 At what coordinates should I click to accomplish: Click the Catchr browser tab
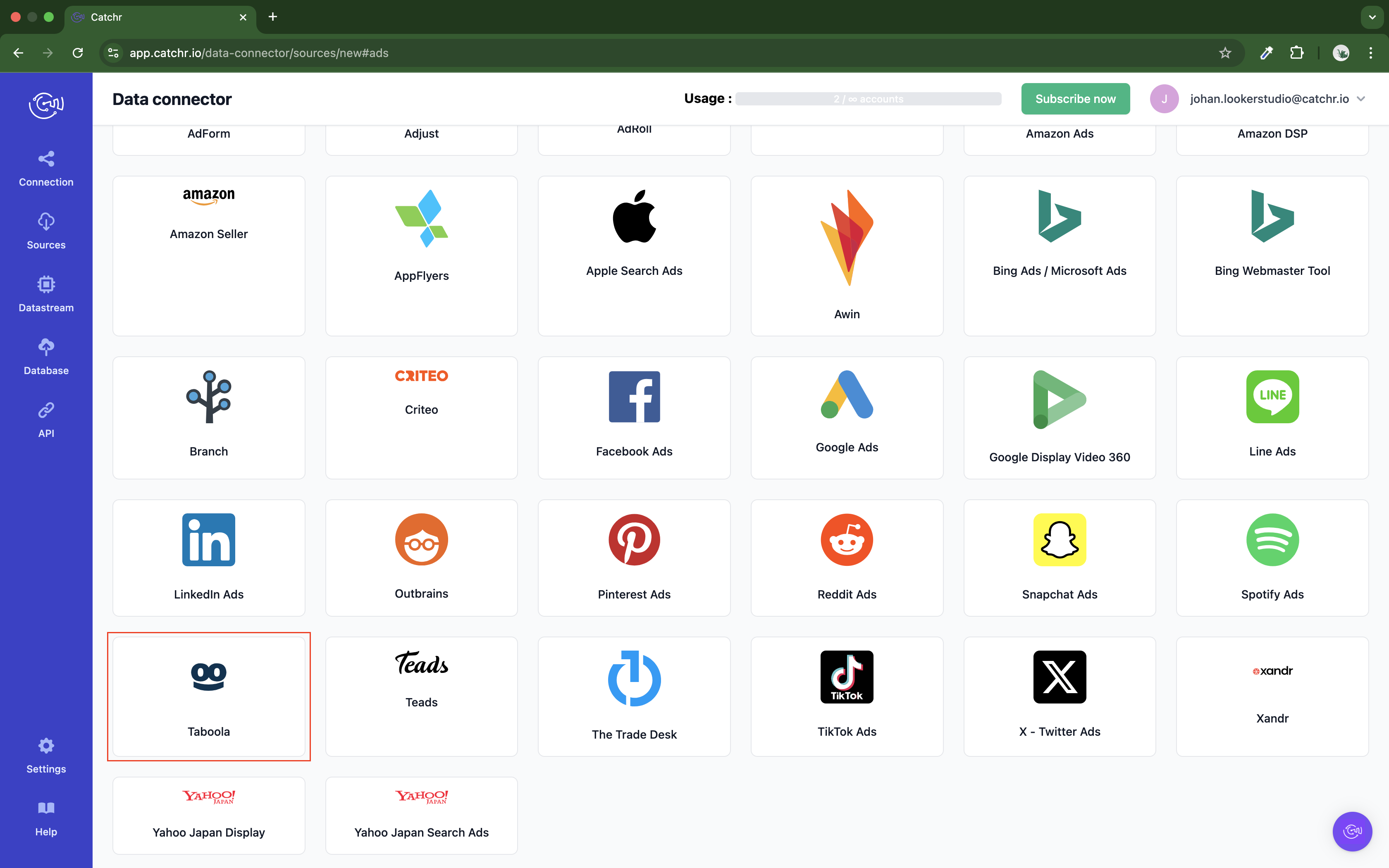pyautogui.click(x=161, y=17)
